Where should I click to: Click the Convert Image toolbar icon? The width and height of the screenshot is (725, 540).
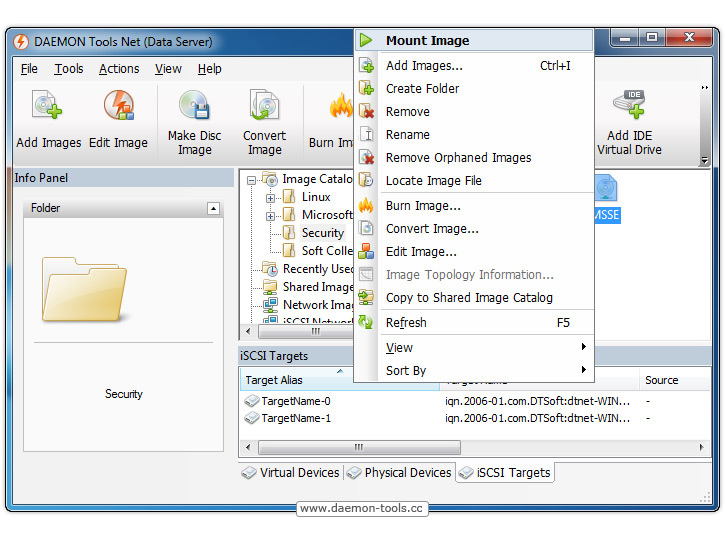coord(264,104)
